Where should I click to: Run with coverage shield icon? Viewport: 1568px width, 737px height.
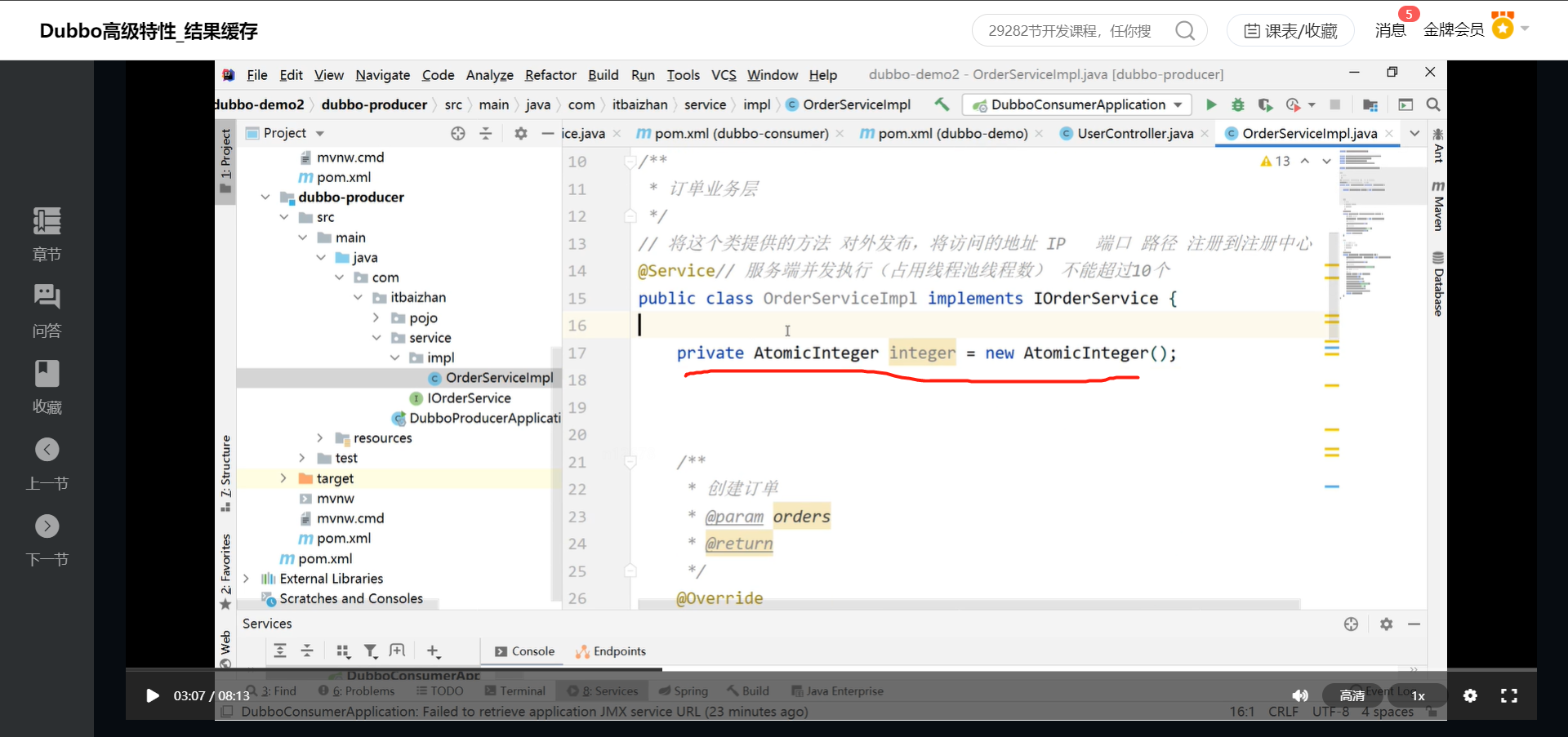tap(1265, 104)
